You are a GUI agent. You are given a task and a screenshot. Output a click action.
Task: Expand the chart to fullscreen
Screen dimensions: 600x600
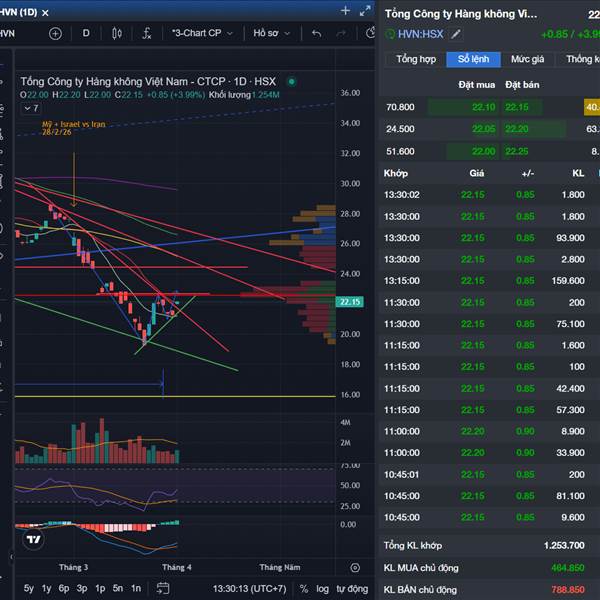(x=365, y=11)
